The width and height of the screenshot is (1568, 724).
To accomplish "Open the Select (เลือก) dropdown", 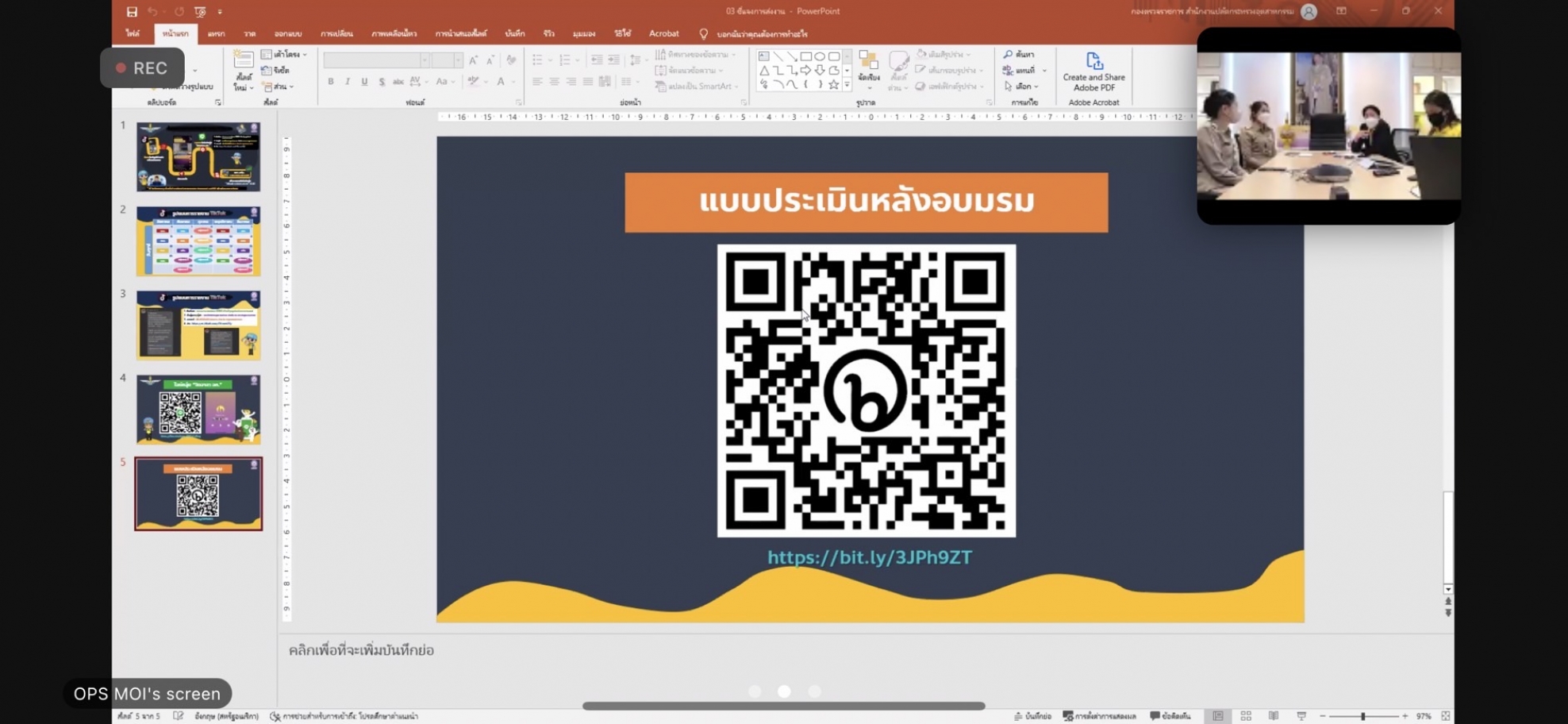I will (1021, 87).
